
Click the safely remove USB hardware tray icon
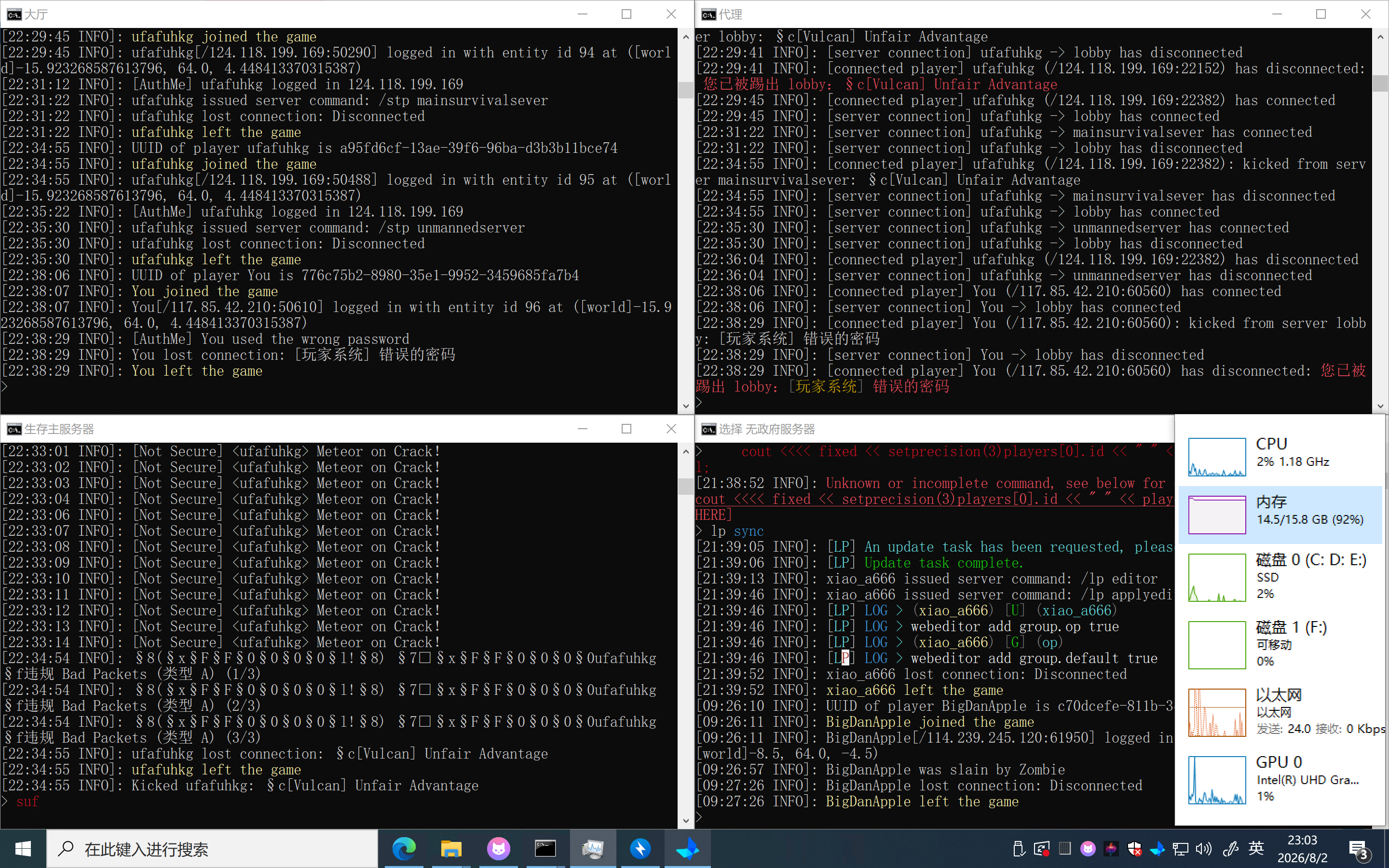tap(1019, 849)
